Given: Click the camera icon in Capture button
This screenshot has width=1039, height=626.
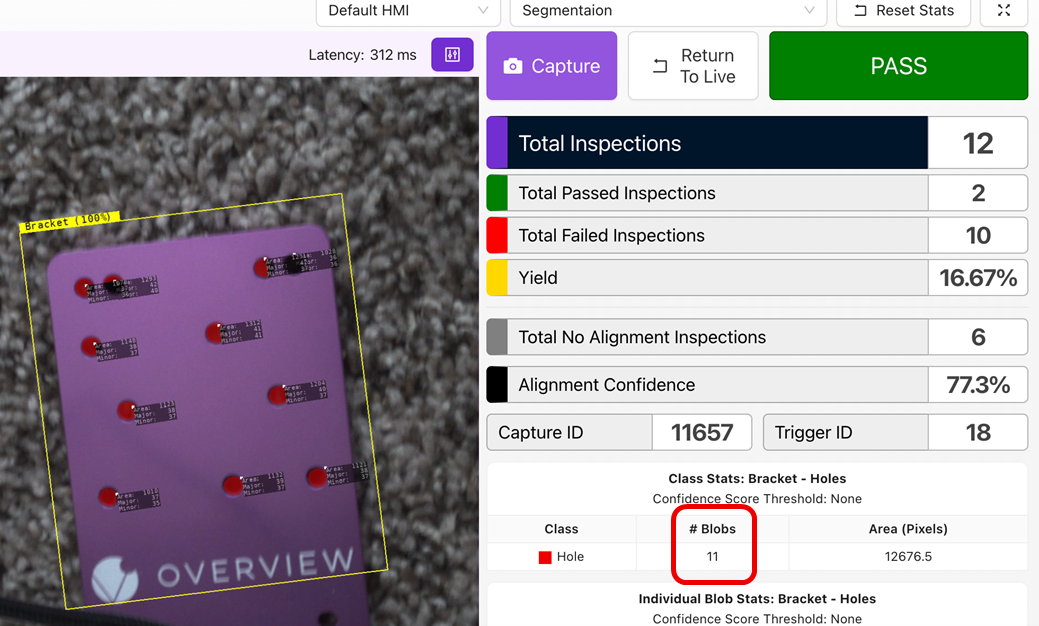Looking at the screenshot, I should [513, 66].
